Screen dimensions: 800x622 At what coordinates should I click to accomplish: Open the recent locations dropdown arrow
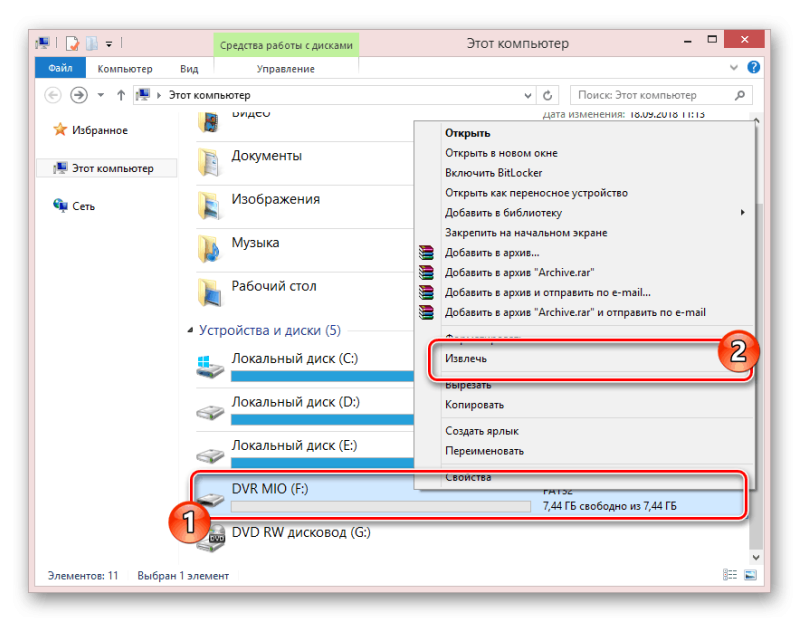[101, 95]
